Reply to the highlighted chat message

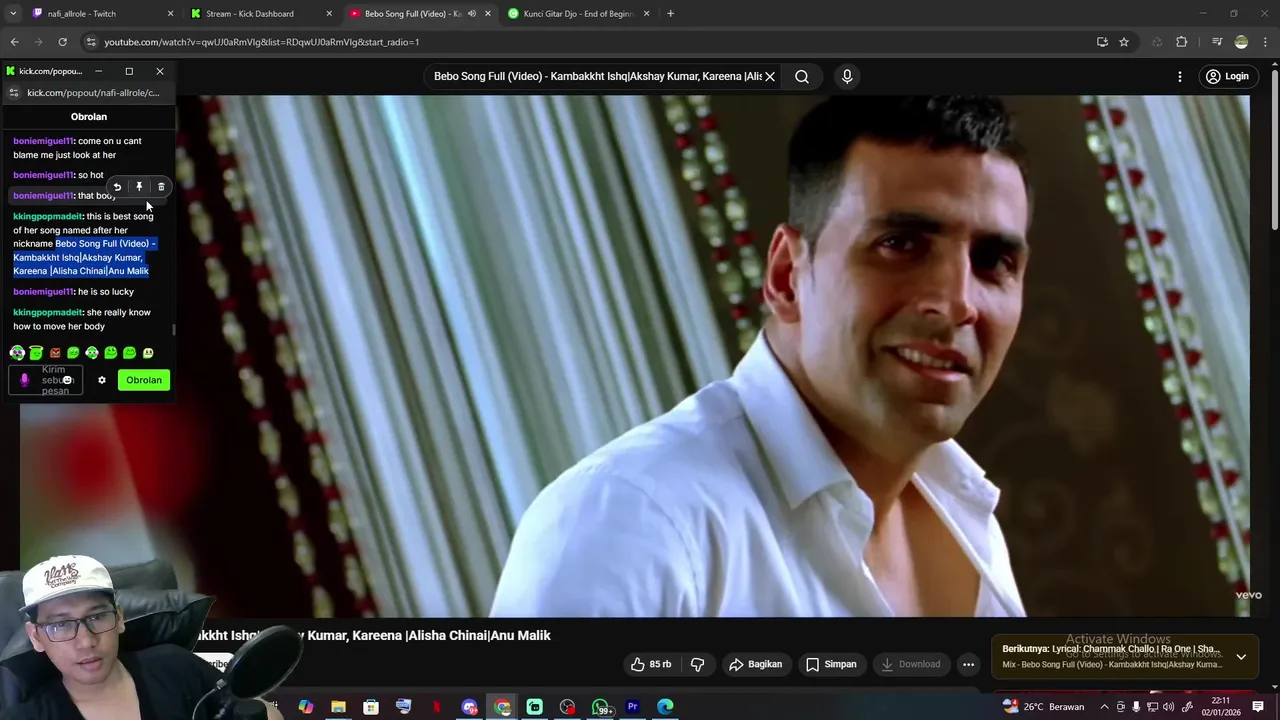pyautogui.click(x=117, y=187)
